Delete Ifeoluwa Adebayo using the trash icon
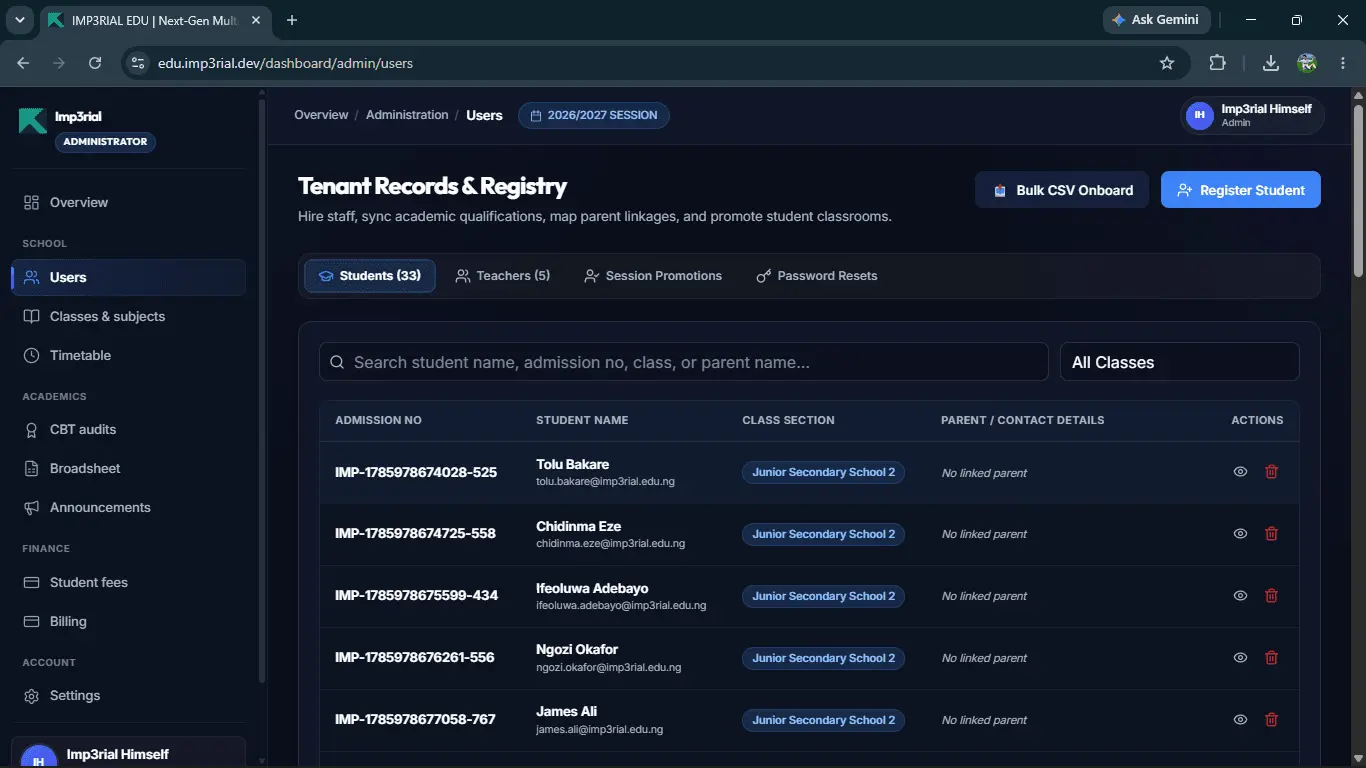The image size is (1366, 768). 1271,596
